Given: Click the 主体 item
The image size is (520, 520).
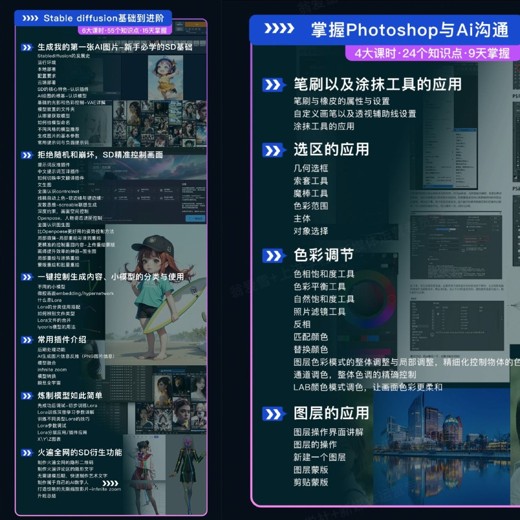Looking at the screenshot, I should tap(302, 219).
